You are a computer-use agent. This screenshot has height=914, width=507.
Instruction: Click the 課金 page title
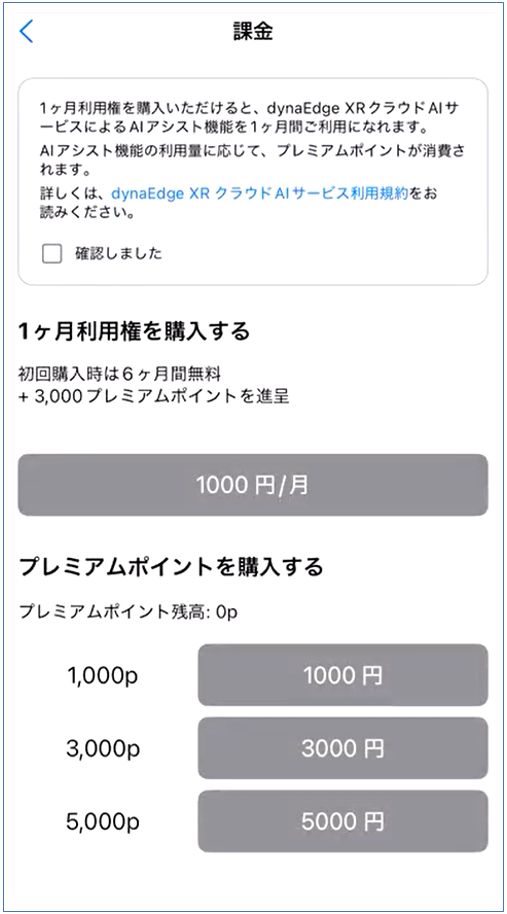(x=254, y=31)
